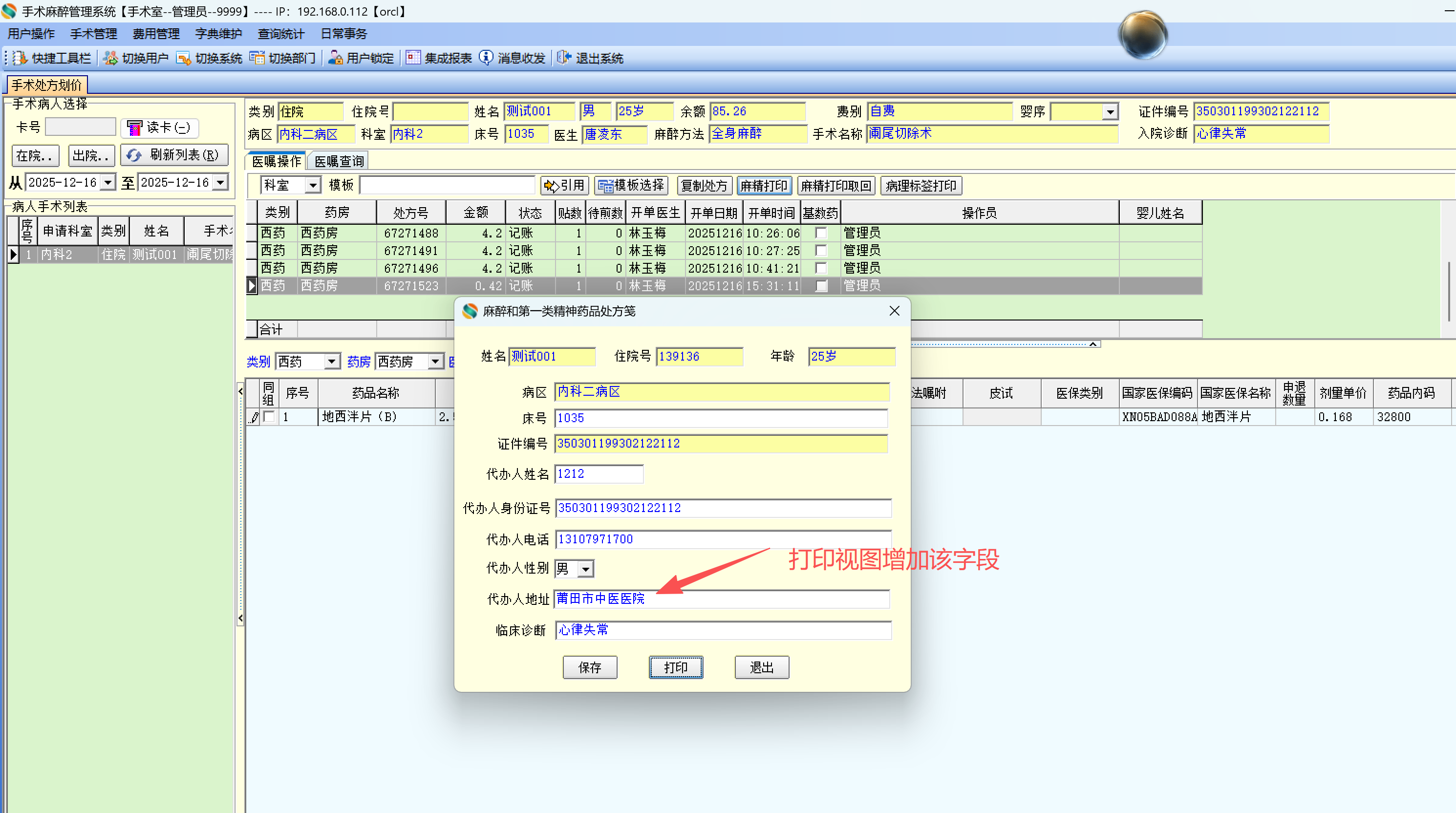Click the 消息收发 info icon

pos(486,58)
